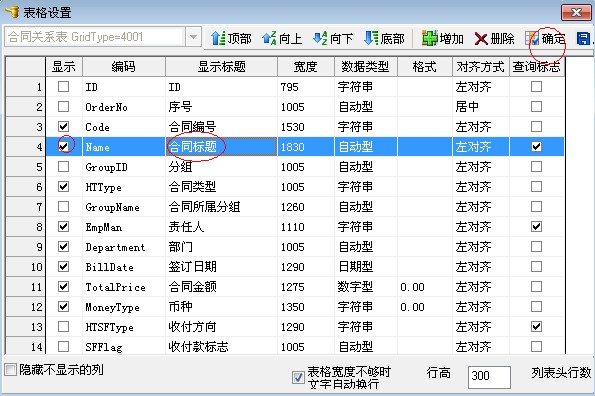595x396 pixels.
Task: Move row up with 向上
Action: point(282,38)
